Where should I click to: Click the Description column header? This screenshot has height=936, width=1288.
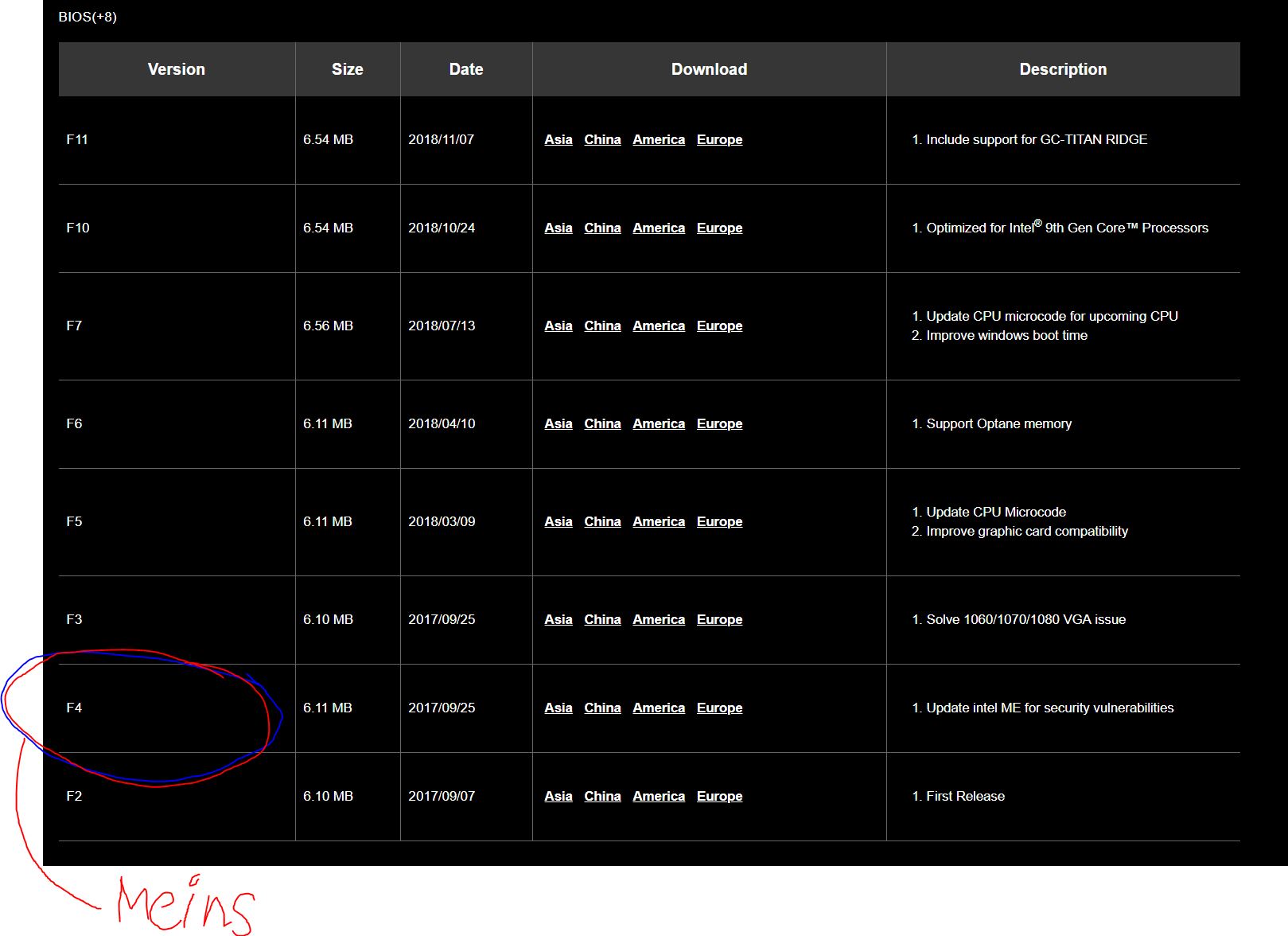click(x=1064, y=69)
